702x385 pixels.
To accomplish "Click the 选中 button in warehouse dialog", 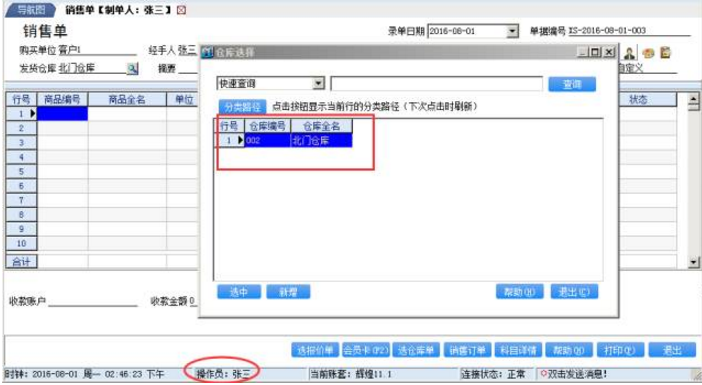I will 239,292.
